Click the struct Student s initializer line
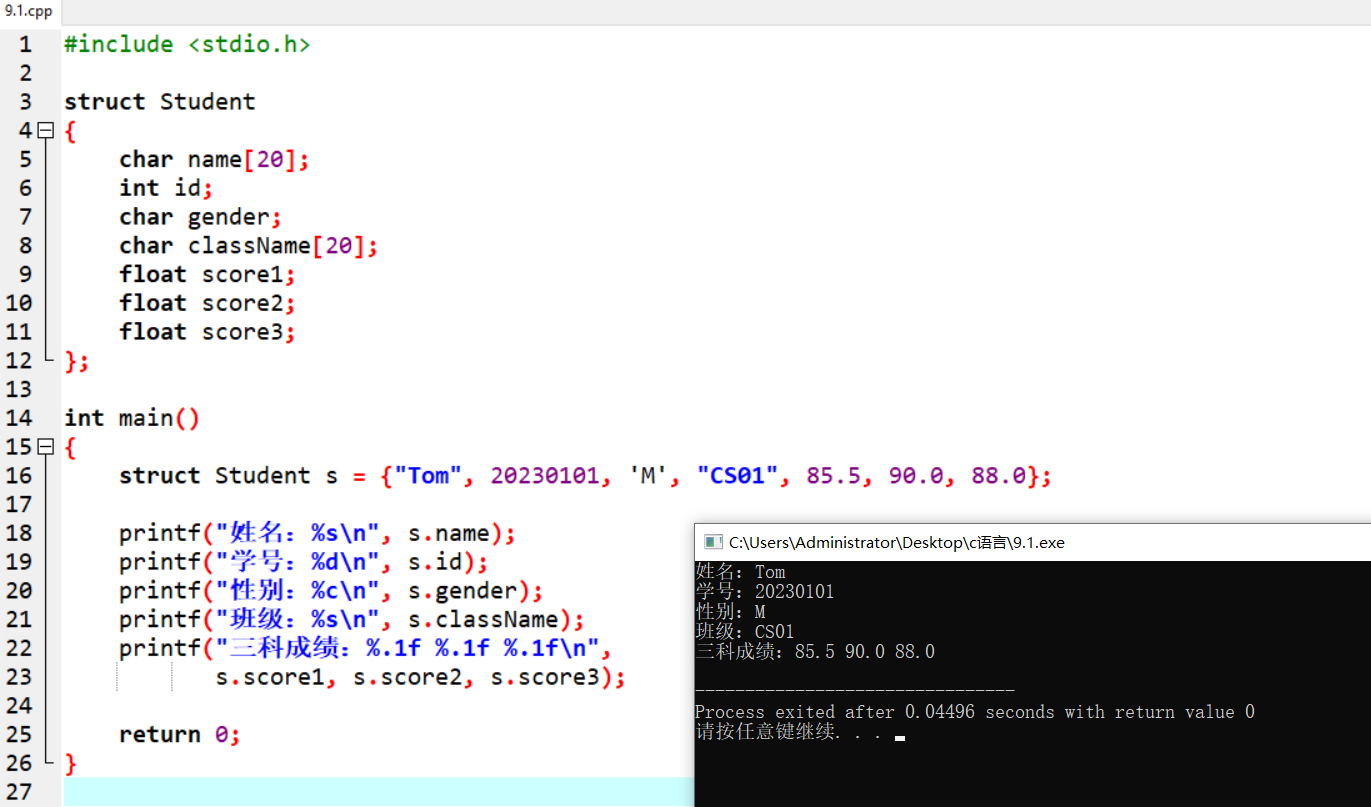Viewport: 1371px width, 807px height. (586, 476)
